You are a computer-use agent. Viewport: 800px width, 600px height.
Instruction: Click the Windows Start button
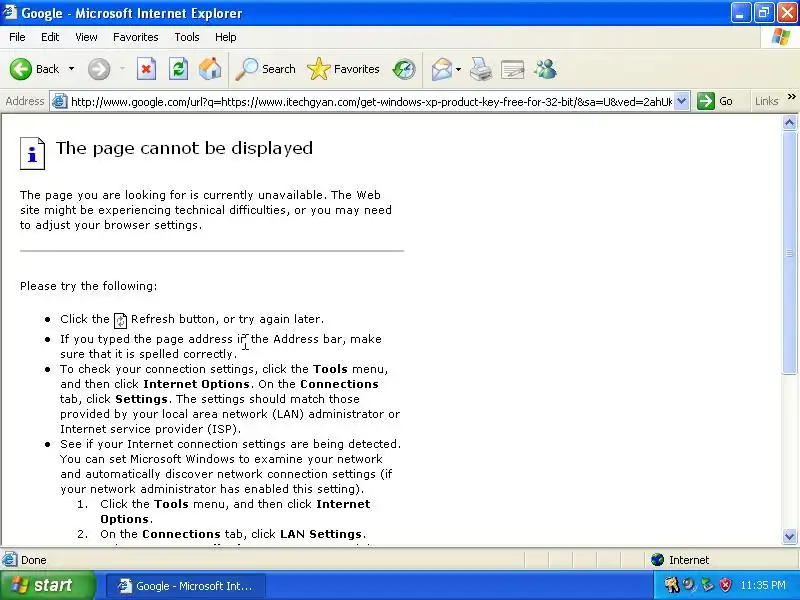pyautogui.click(x=47, y=585)
